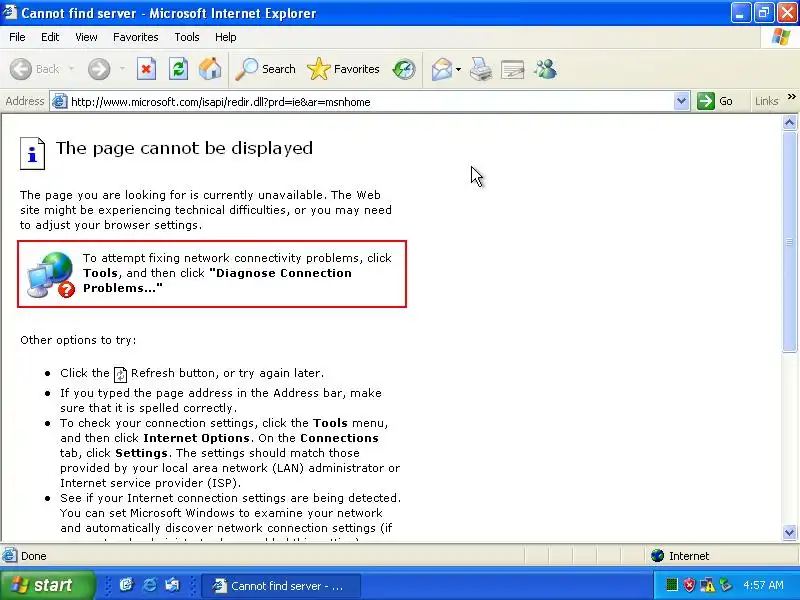Click the page icon in Address bar
Image resolution: width=800 pixels, height=600 pixels.
pos(60,102)
